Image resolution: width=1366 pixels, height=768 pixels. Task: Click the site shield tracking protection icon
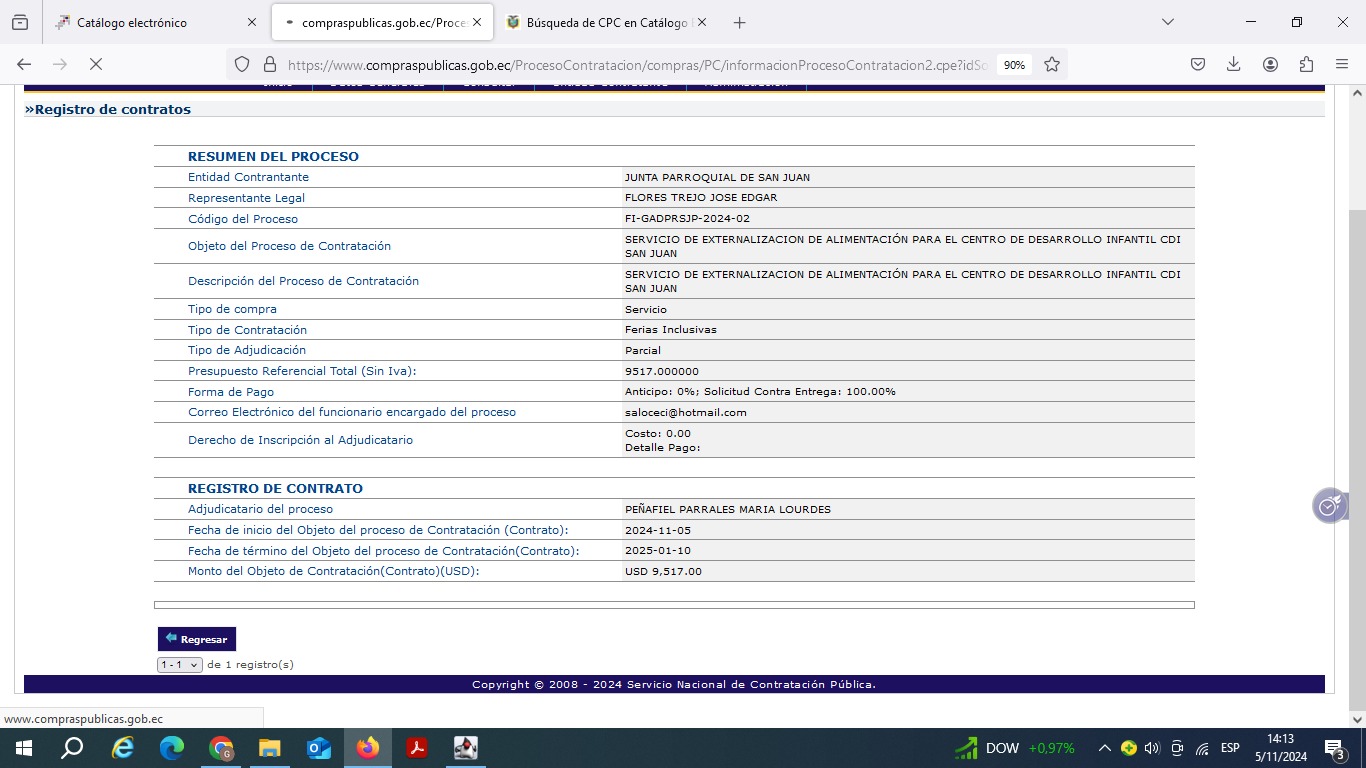pos(242,64)
